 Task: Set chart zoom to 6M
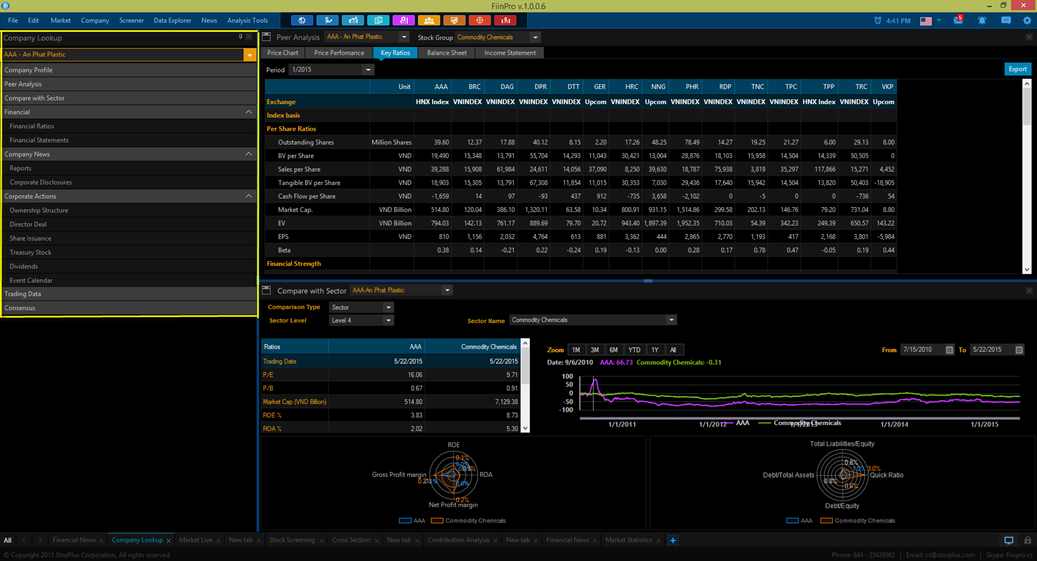point(614,349)
